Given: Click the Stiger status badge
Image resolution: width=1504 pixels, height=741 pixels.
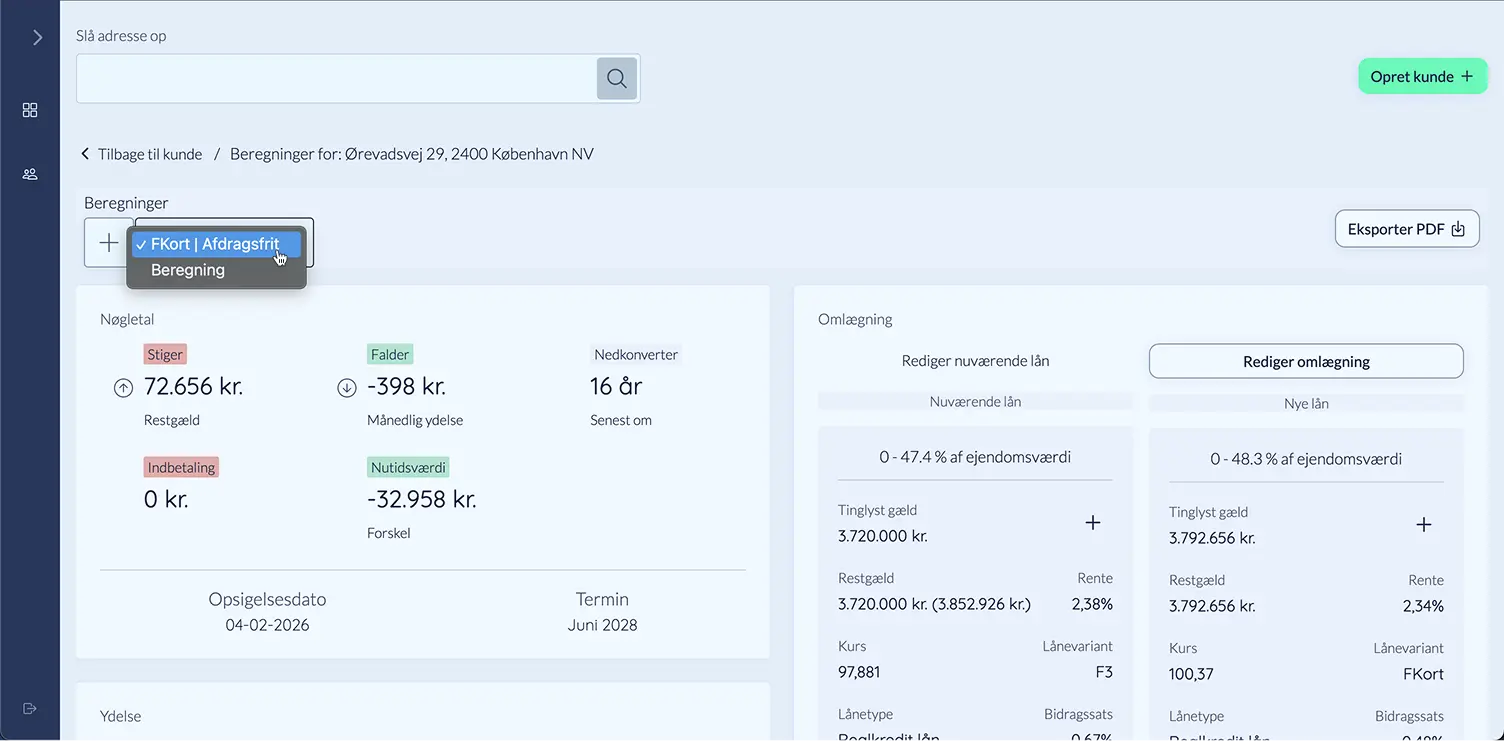Looking at the screenshot, I should coord(165,354).
